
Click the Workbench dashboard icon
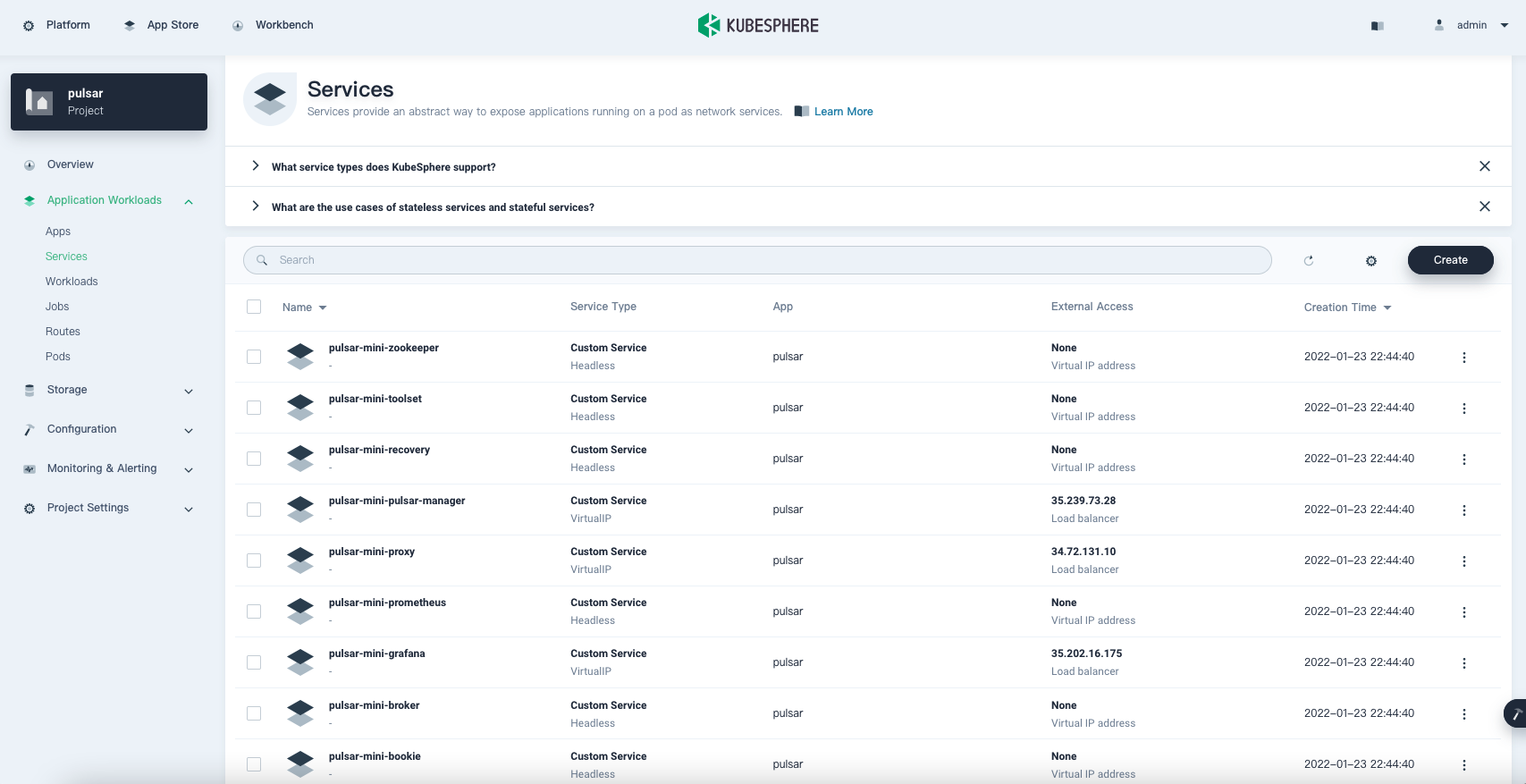click(x=238, y=26)
